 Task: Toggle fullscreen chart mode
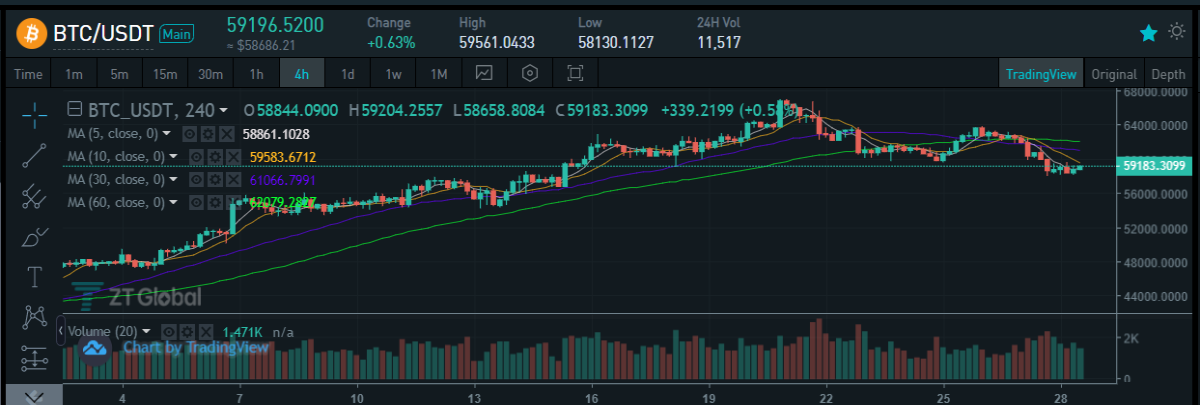click(574, 73)
